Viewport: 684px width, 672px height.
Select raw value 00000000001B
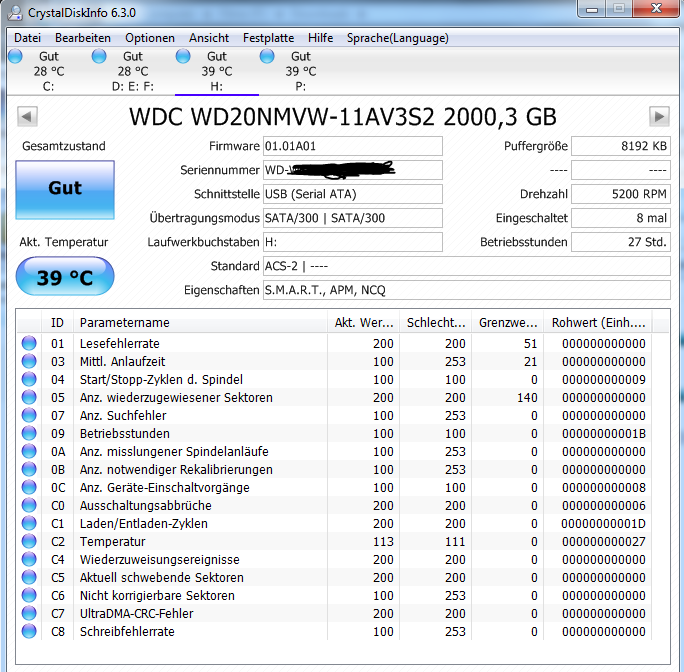tap(604, 434)
